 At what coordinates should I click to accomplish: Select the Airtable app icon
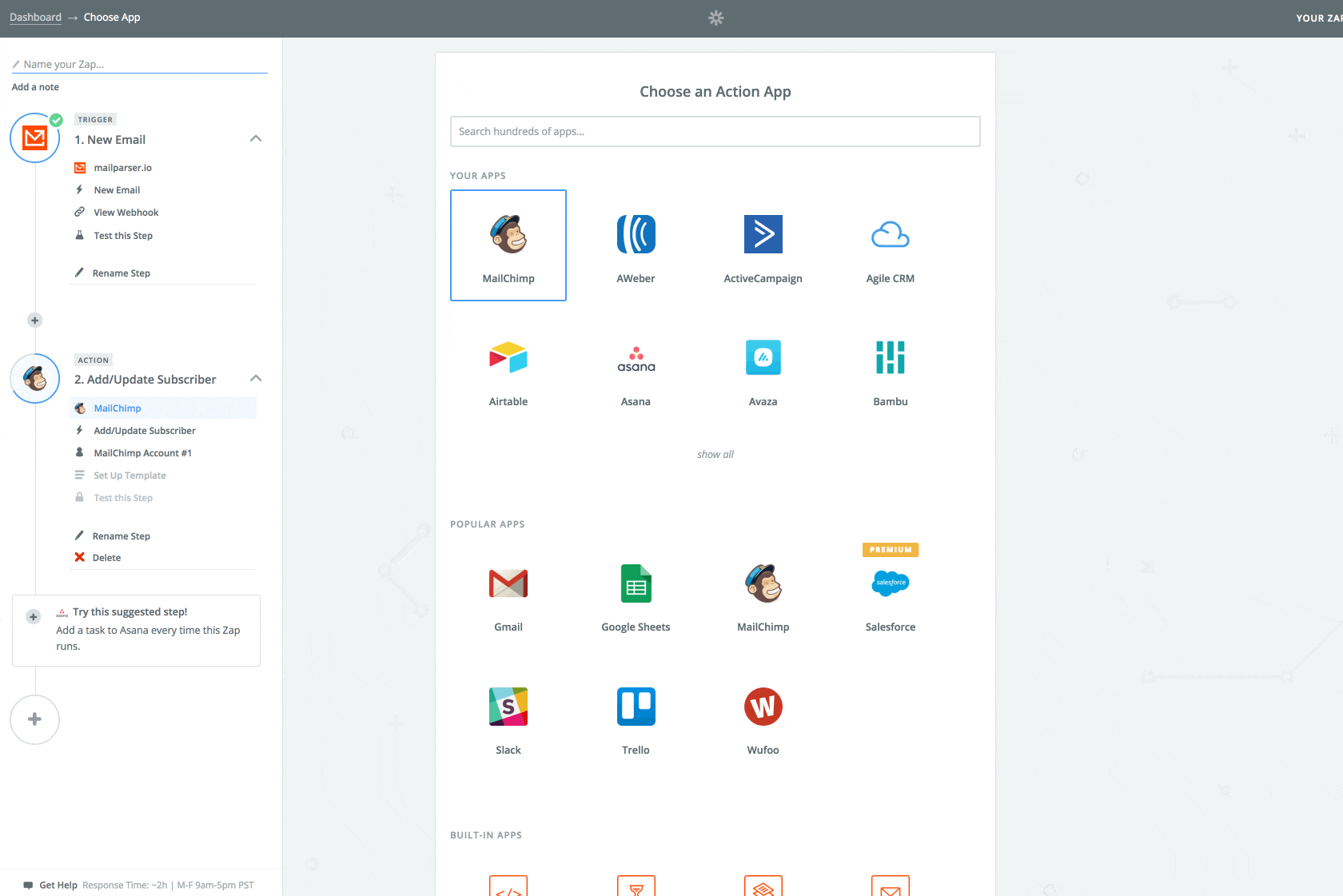pyautogui.click(x=508, y=358)
